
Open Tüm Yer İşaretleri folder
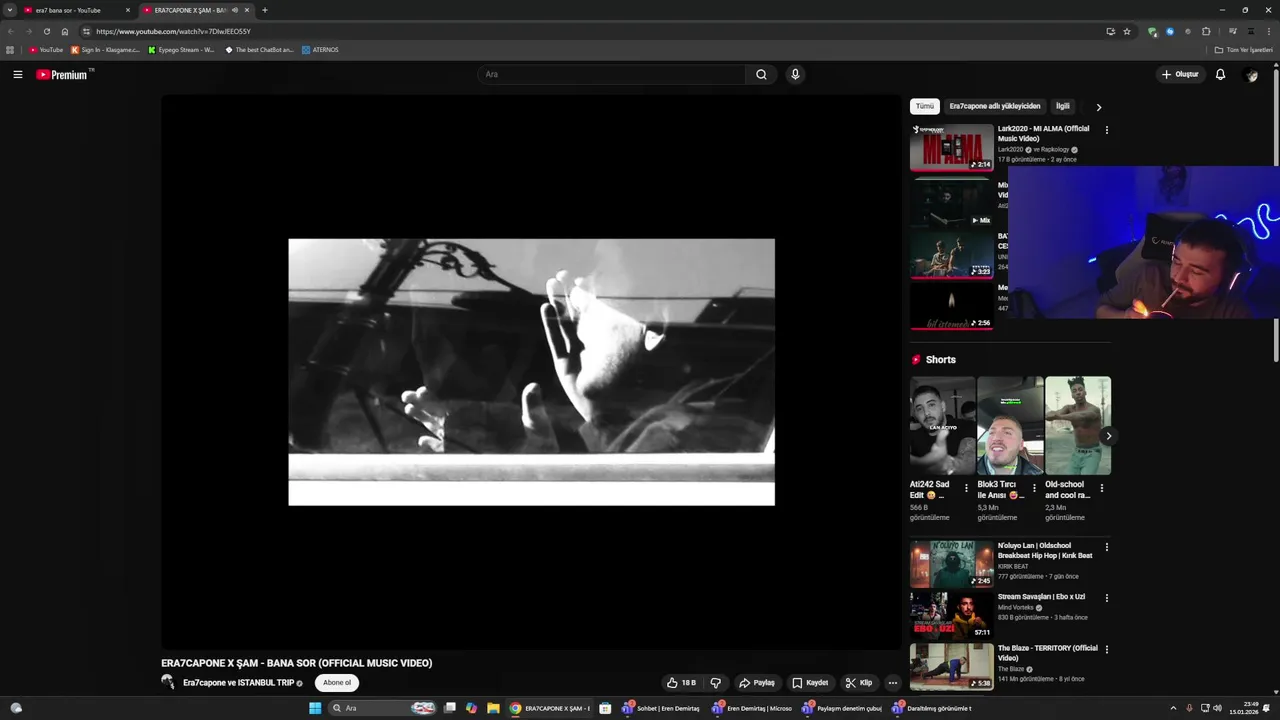click(1244, 49)
